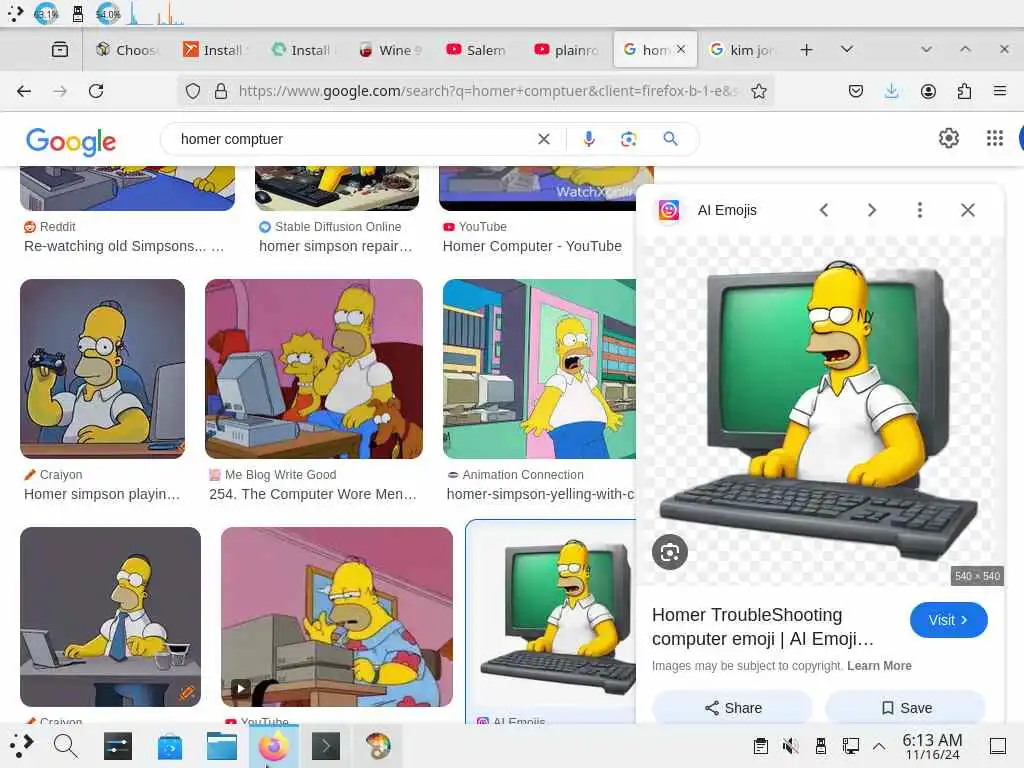Expand the list all tabs dropdown
1024x768 pixels.
tap(846, 50)
